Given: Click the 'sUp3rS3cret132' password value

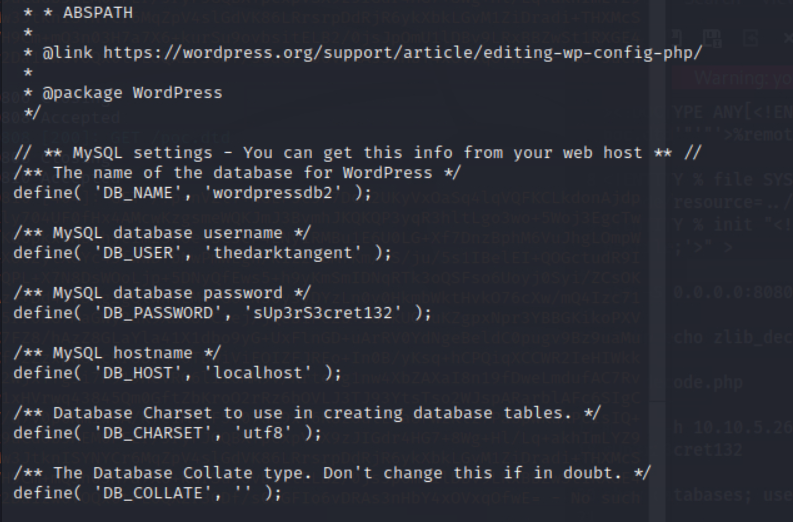Looking at the screenshot, I should (323, 313).
